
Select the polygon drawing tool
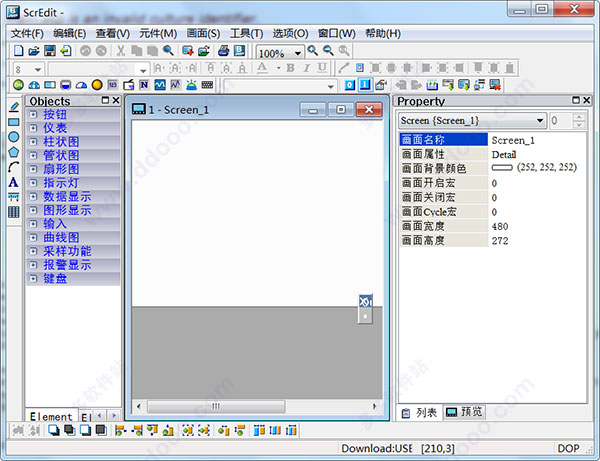14,152
